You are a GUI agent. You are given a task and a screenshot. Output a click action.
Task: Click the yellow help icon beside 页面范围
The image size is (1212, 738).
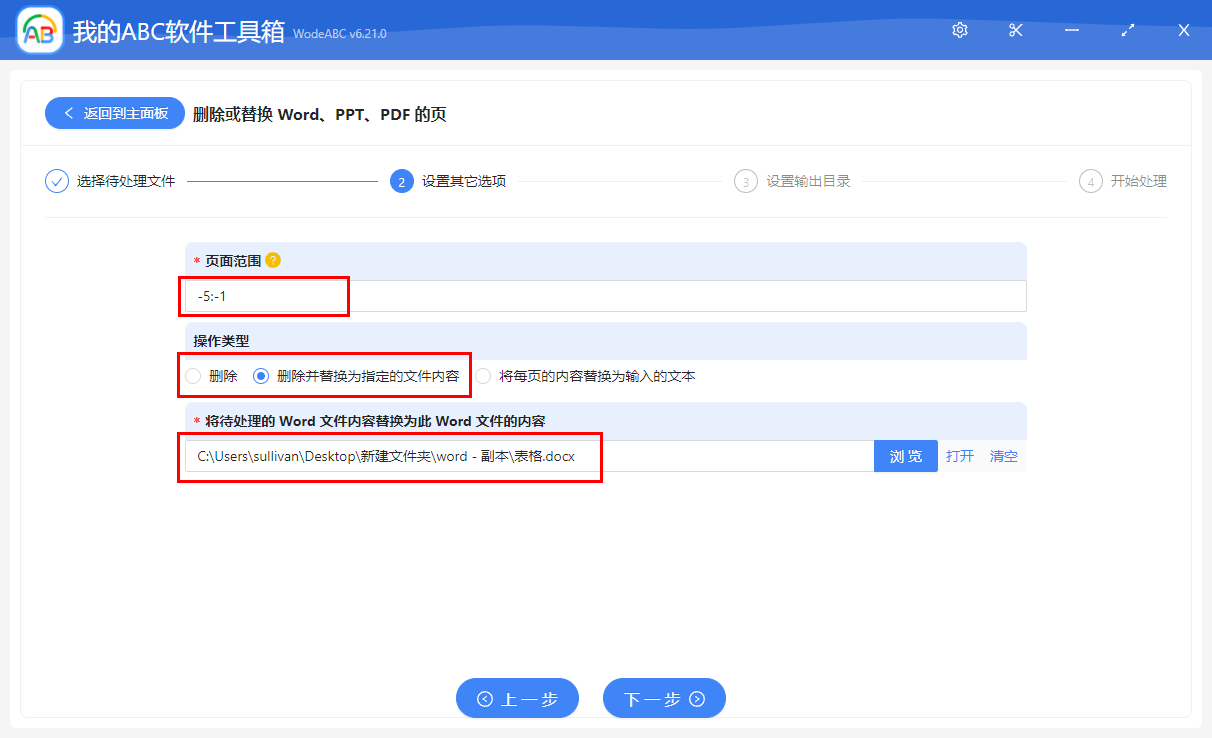click(269, 259)
